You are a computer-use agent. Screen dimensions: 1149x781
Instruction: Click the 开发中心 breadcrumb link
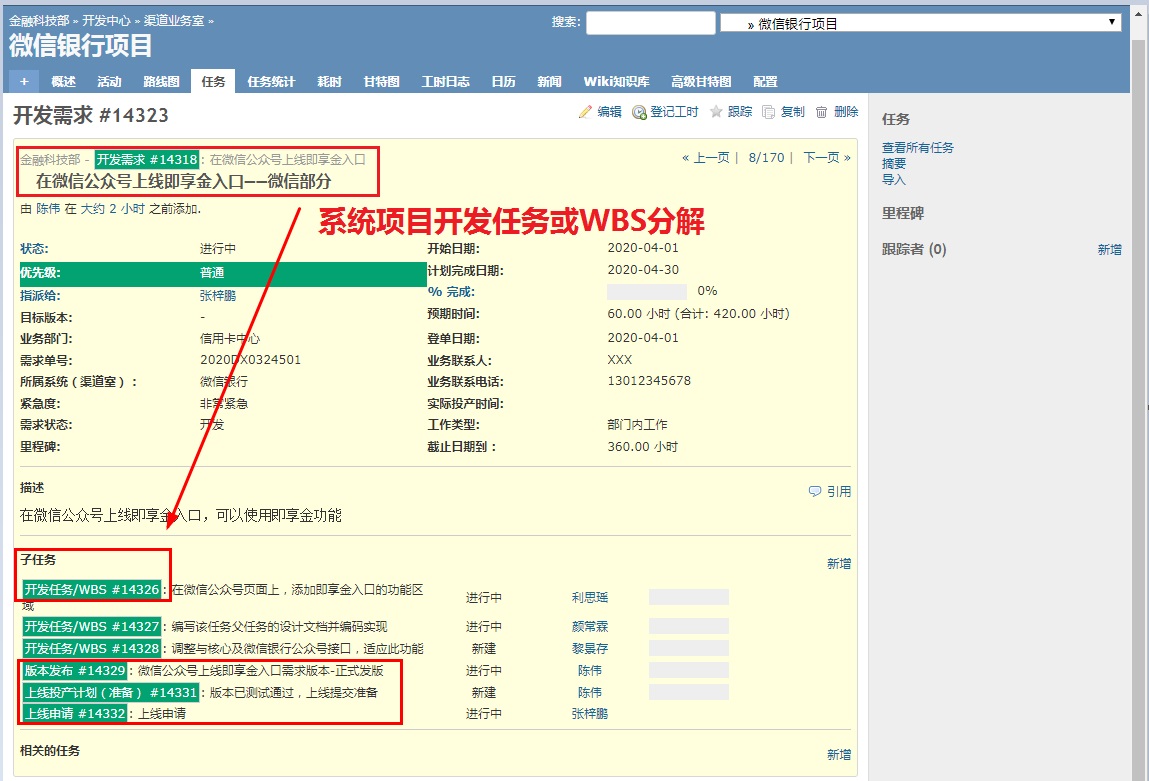click(x=106, y=21)
